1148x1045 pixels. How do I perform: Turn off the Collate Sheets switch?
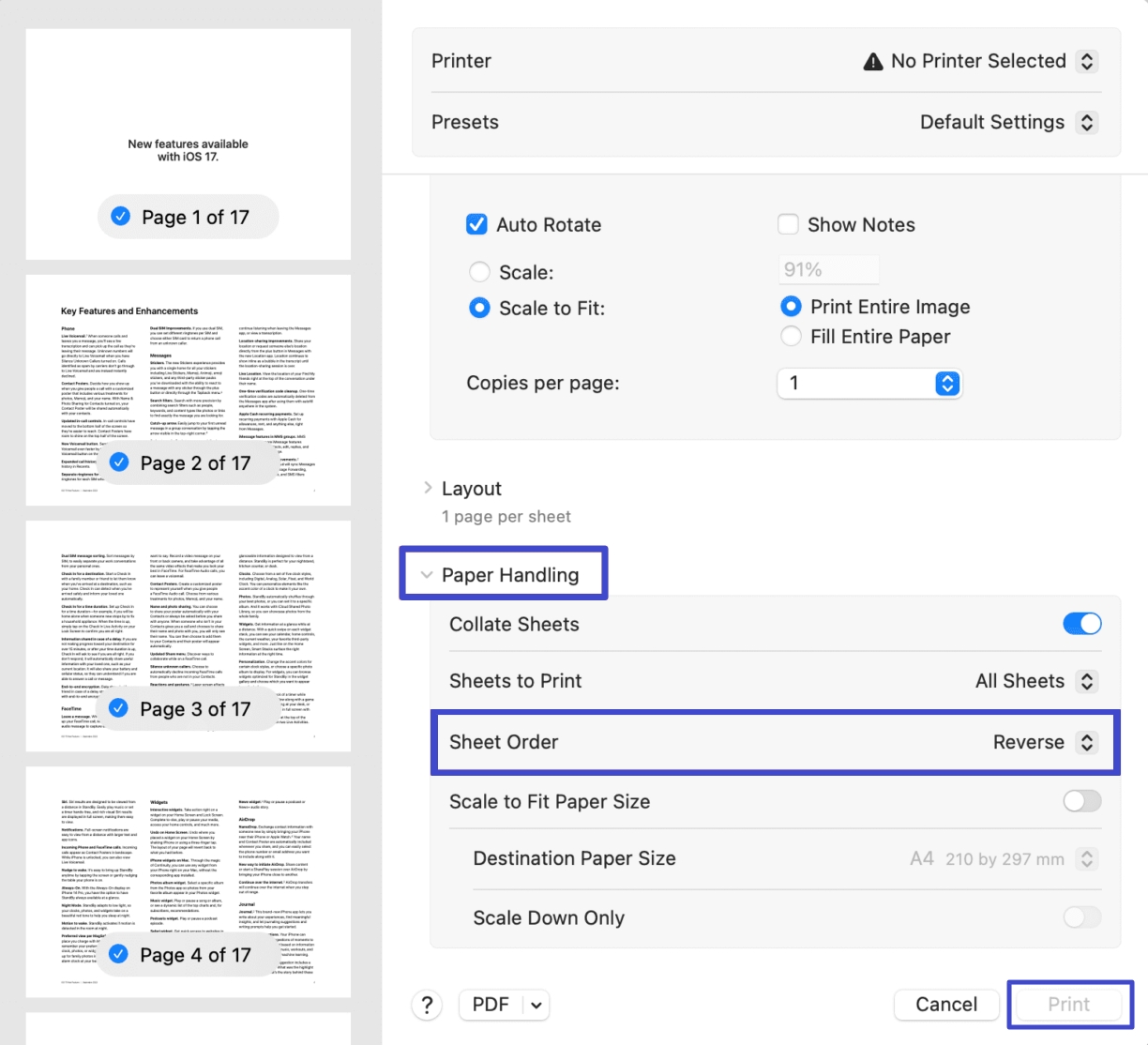click(x=1082, y=624)
